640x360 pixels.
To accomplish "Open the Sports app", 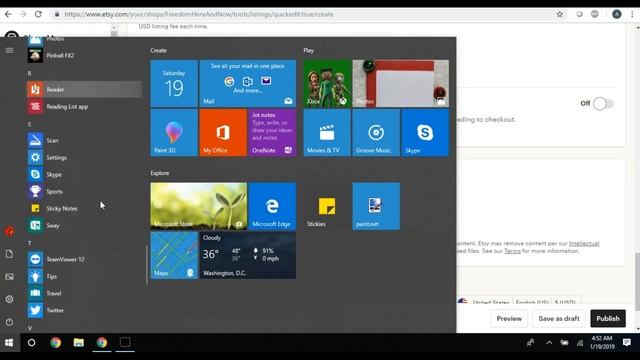I will click(84, 191).
